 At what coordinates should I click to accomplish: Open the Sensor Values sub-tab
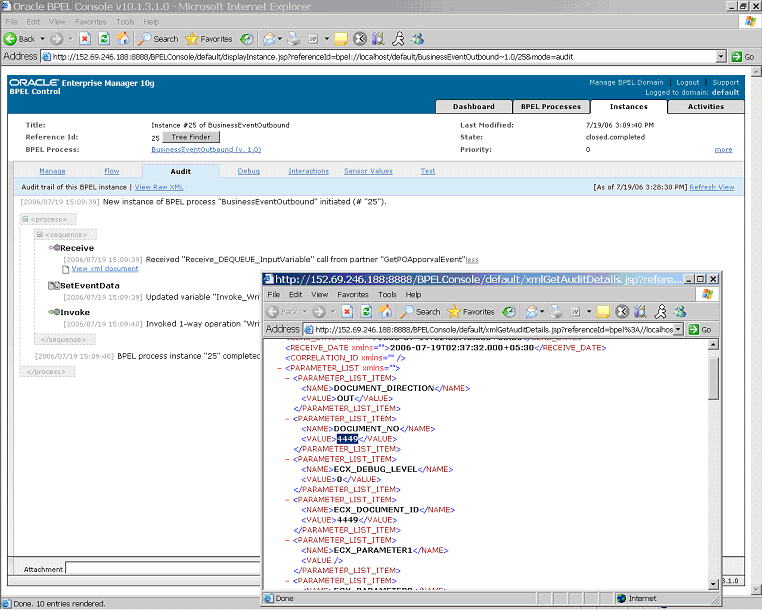[368, 171]
